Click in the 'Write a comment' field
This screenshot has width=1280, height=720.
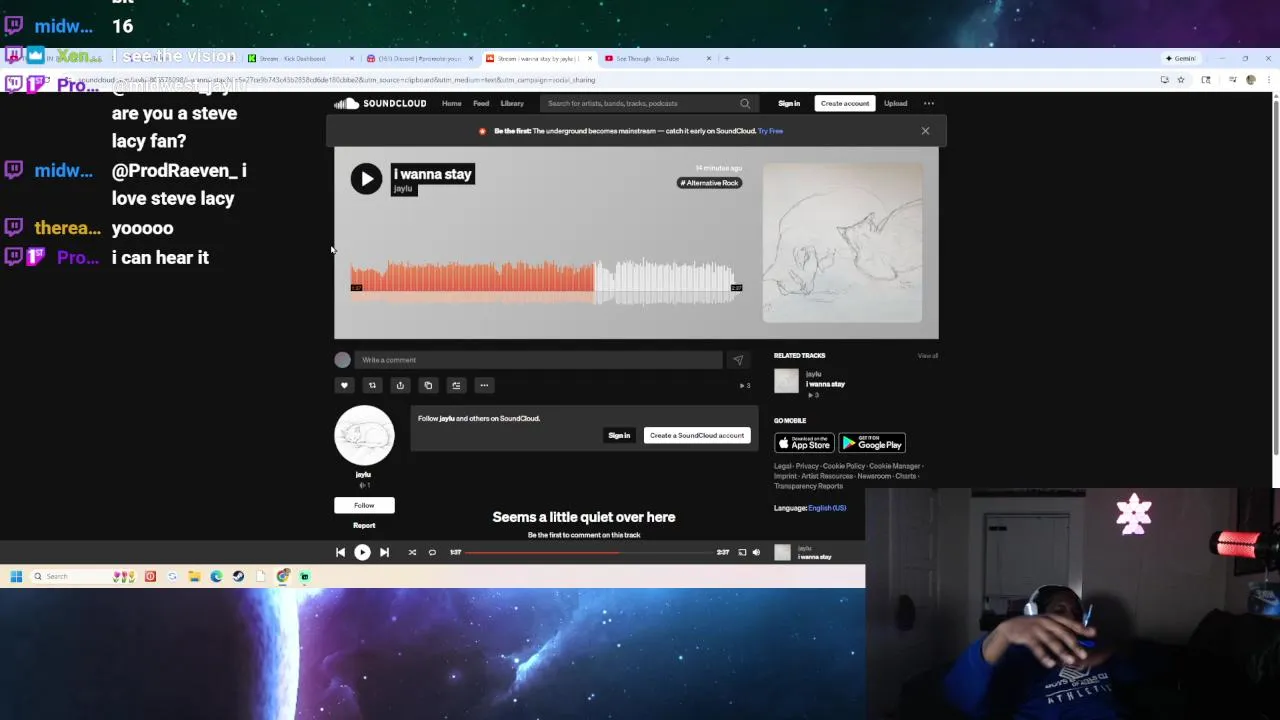(538, 360)
